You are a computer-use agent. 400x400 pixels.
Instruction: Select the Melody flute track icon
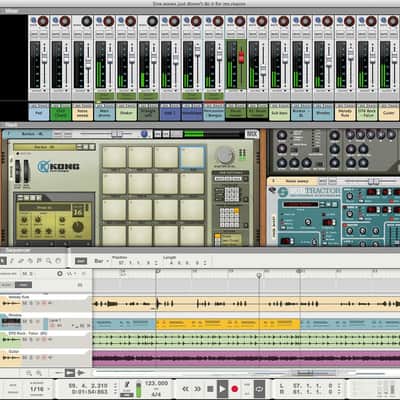coord(11,303)
